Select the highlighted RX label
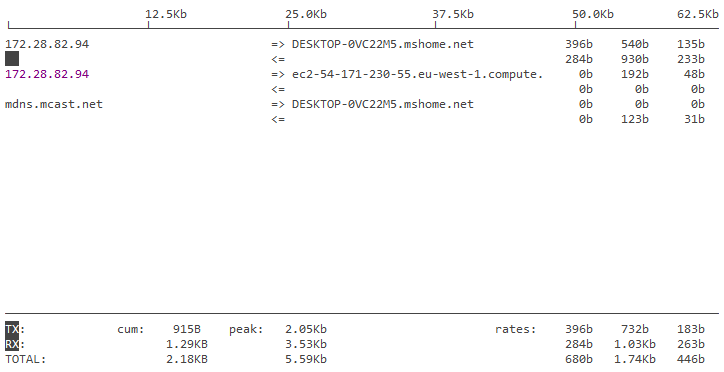724x372 pixels. point(12,344)
